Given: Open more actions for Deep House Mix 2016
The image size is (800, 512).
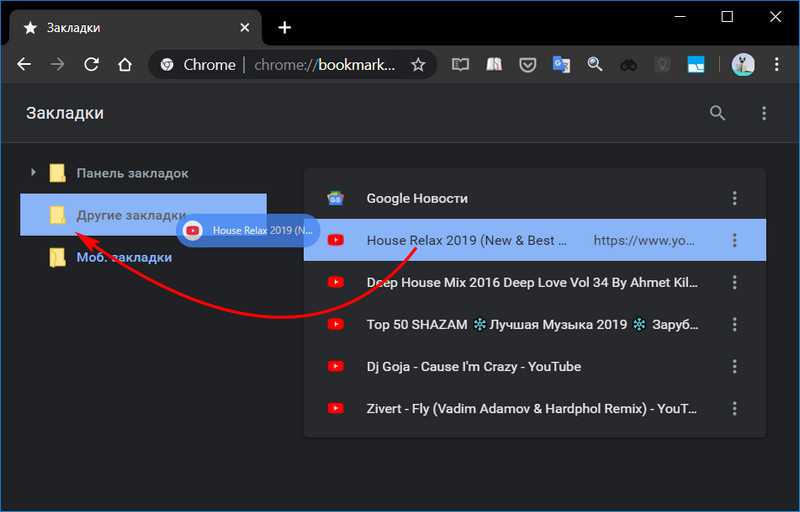Looking at the screenshot, I should click(735, 282).
